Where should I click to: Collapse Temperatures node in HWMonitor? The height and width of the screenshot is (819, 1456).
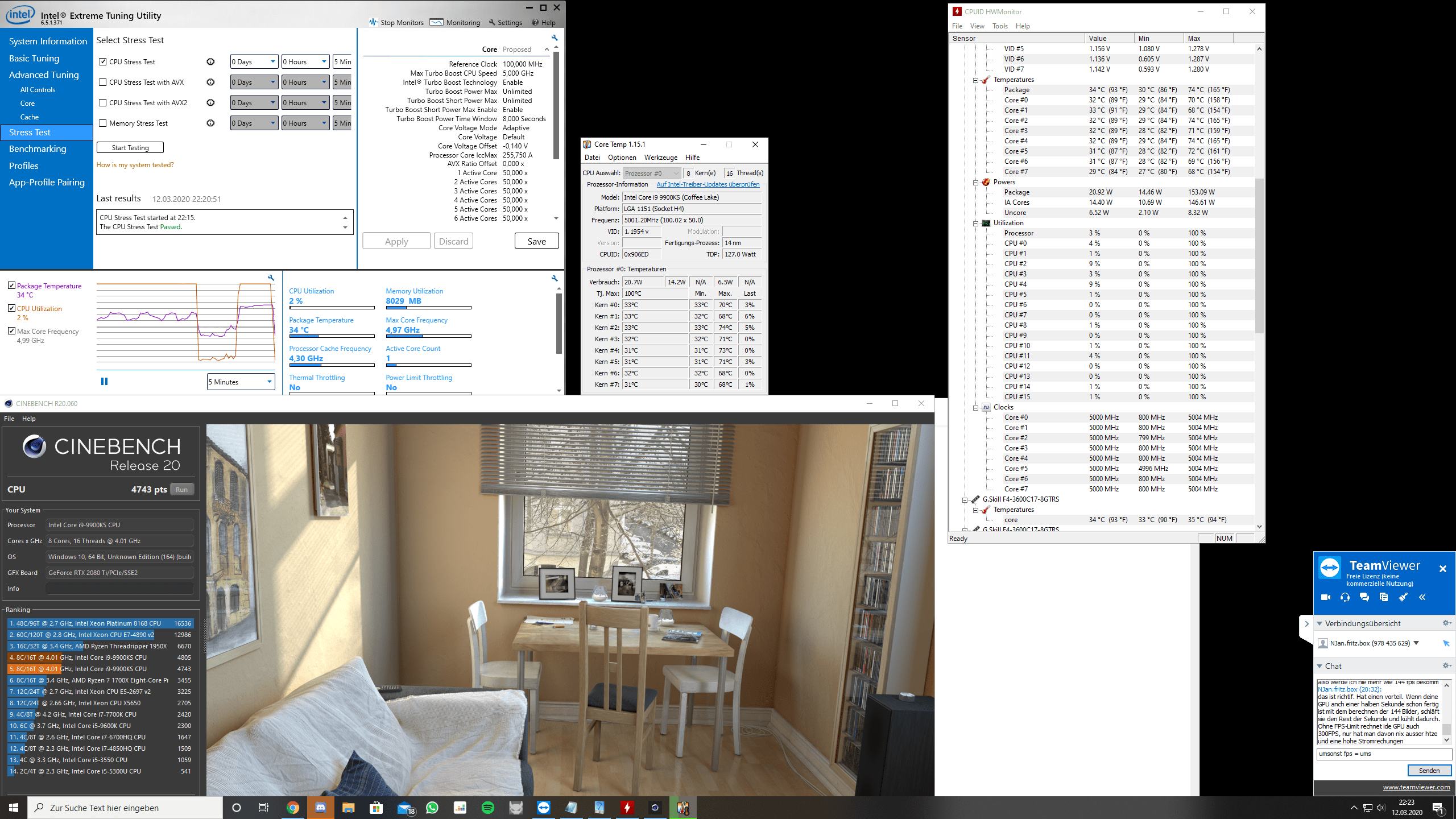[976, 80]
